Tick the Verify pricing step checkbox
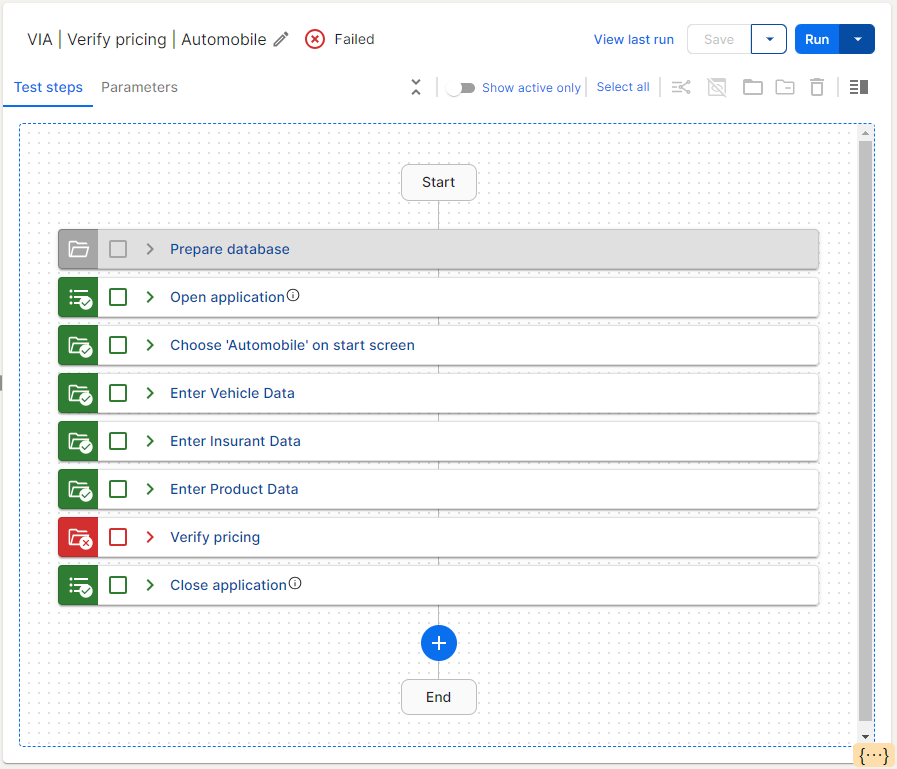 click(118, 537)
